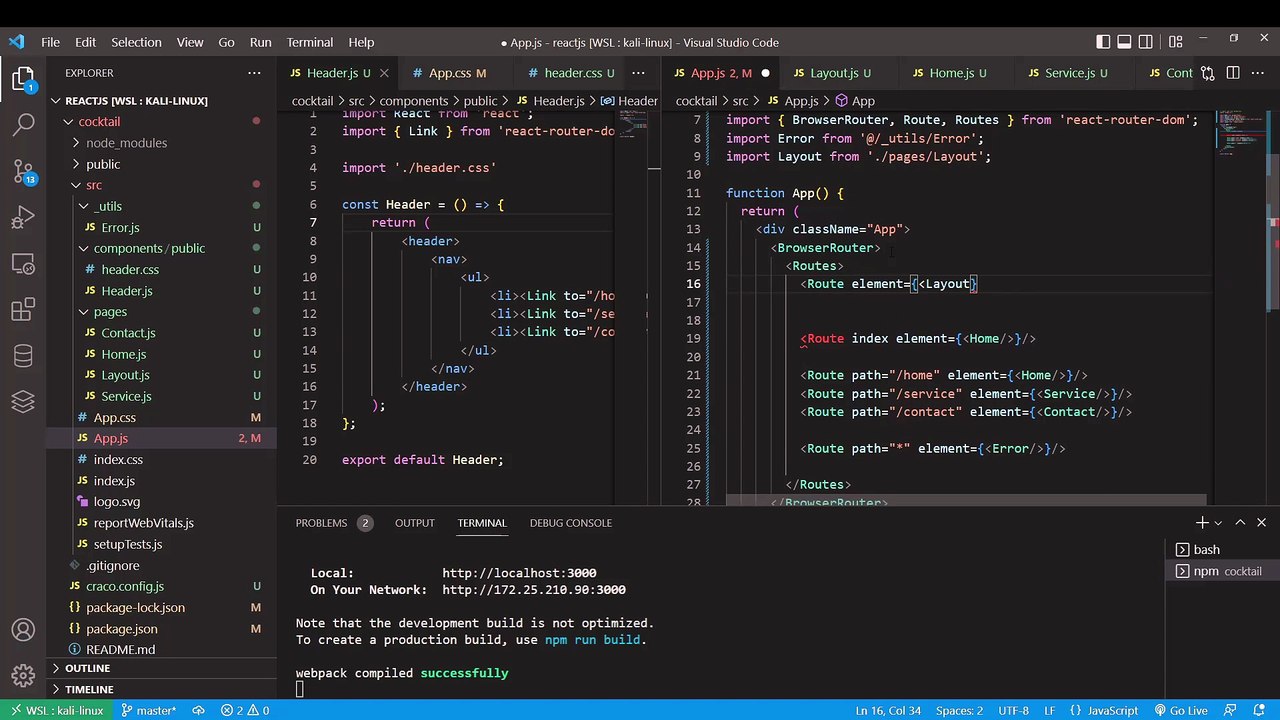Open the Search view in activity bar

pos(23,125)
